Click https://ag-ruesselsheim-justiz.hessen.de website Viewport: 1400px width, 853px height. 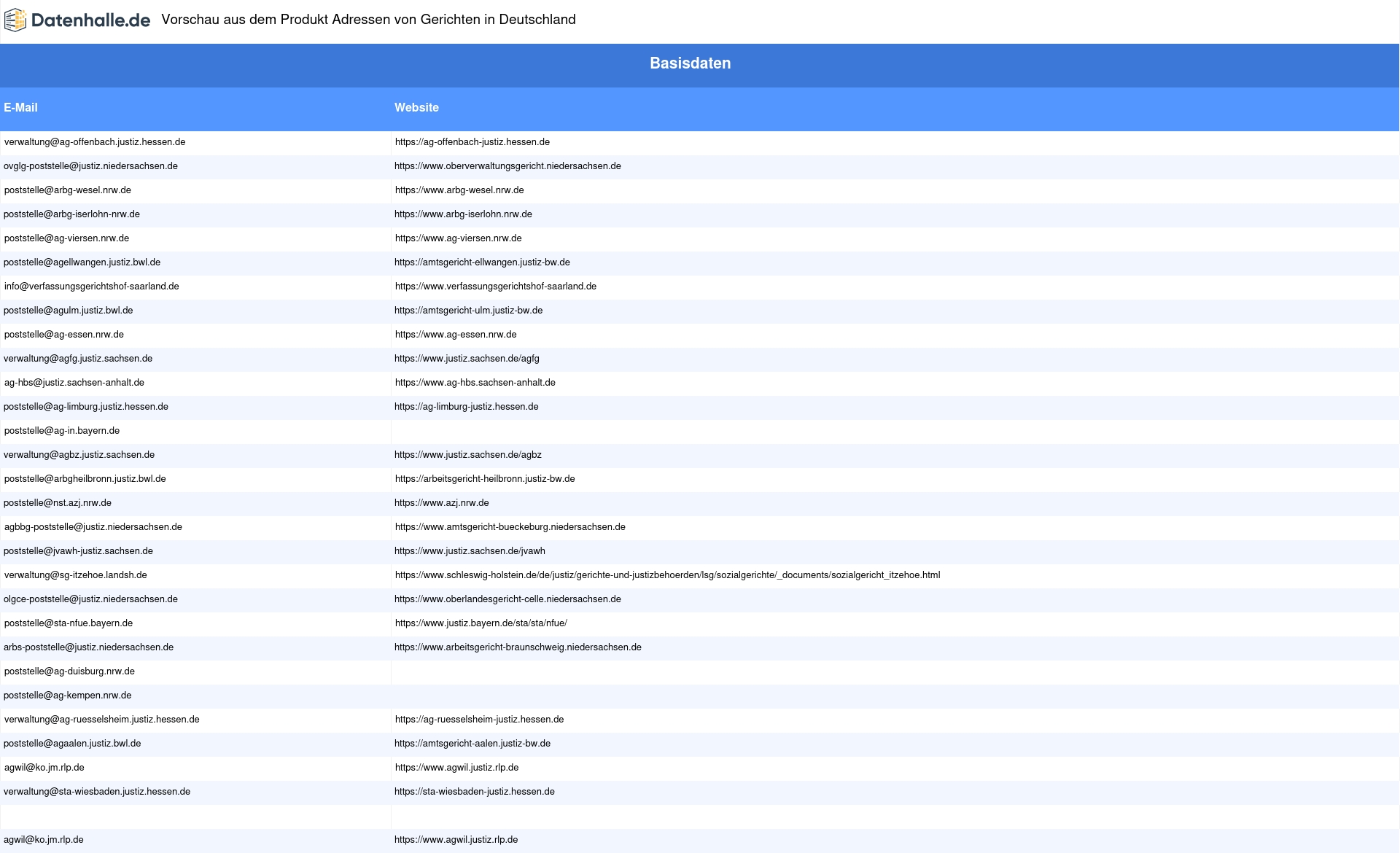click(x=480, y=720)
